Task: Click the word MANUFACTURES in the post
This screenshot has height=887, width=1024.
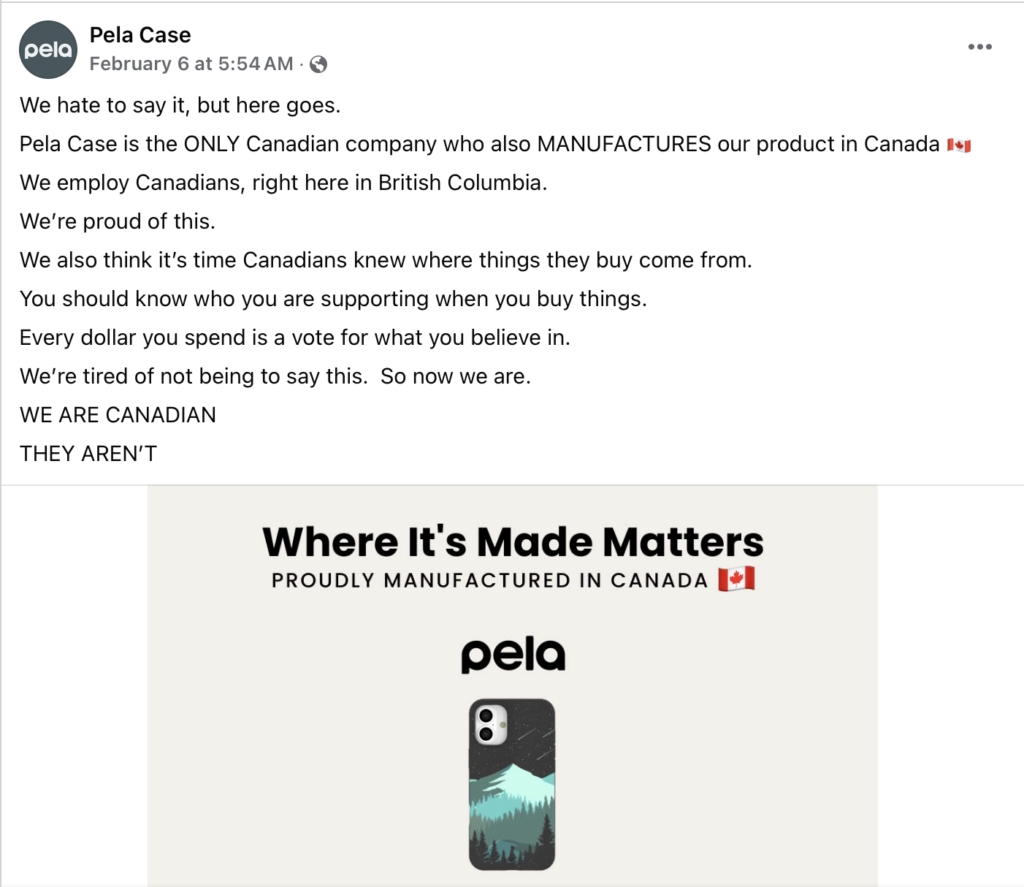Action: point(624,144)
